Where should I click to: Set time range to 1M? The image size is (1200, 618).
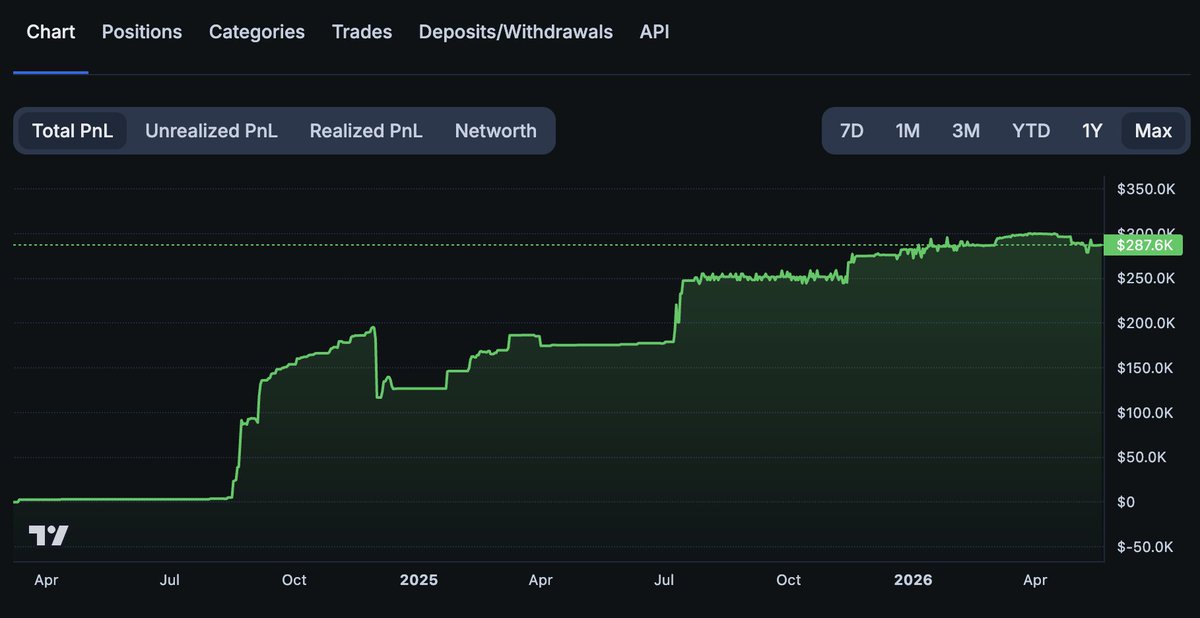click(x=907, y=131)
